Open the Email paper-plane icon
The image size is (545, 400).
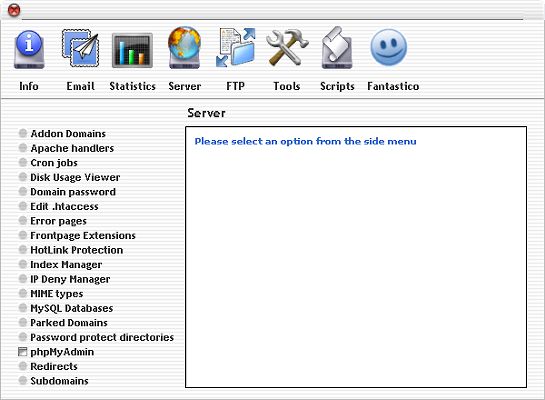(81, 48)
